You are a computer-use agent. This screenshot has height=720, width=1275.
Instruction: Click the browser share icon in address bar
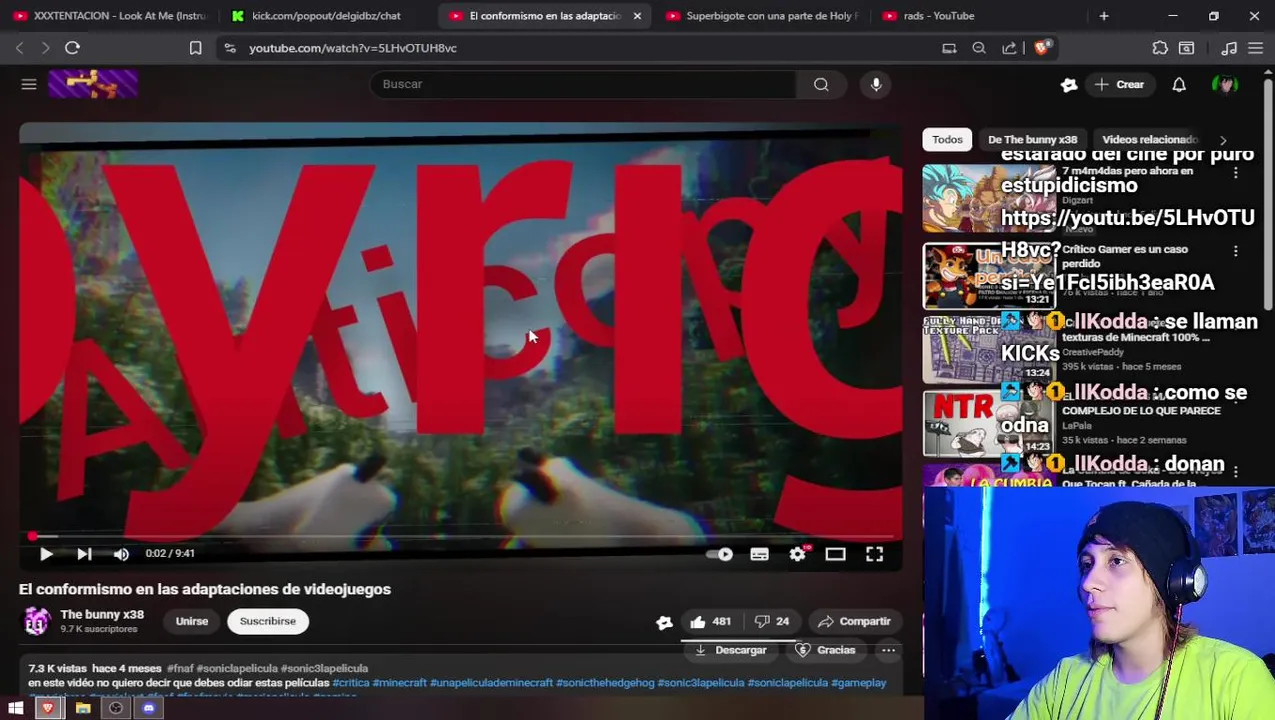pos(1009,47)
